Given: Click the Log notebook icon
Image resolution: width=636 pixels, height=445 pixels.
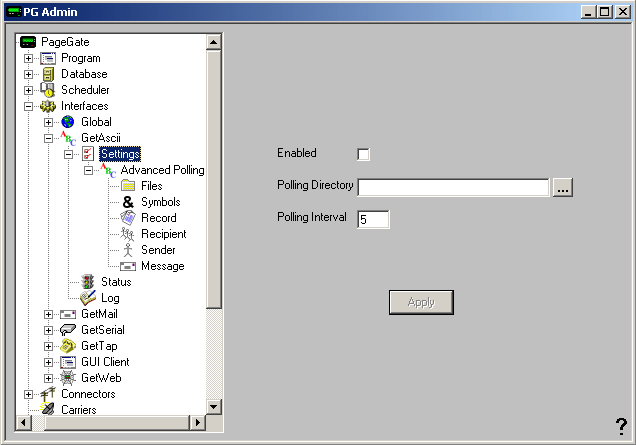Looking at the screenshot, I should point(88,298).
